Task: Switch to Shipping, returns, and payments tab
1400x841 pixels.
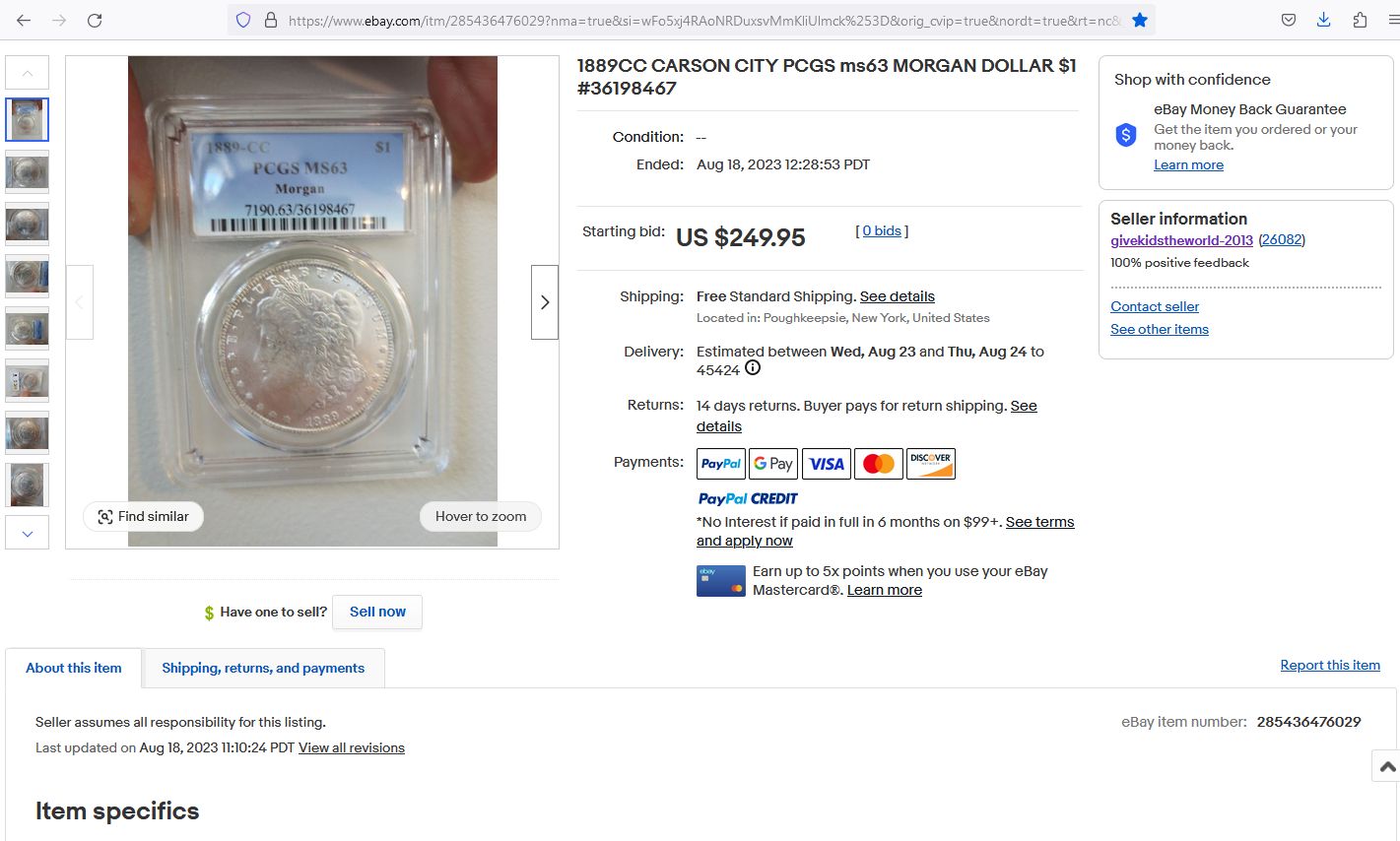Action: click(x=263, y=668)
